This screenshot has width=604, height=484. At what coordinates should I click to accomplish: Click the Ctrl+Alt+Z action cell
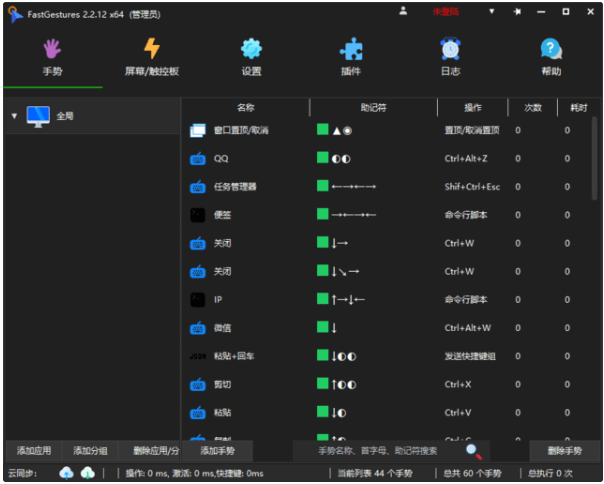(x=466, y=158)
